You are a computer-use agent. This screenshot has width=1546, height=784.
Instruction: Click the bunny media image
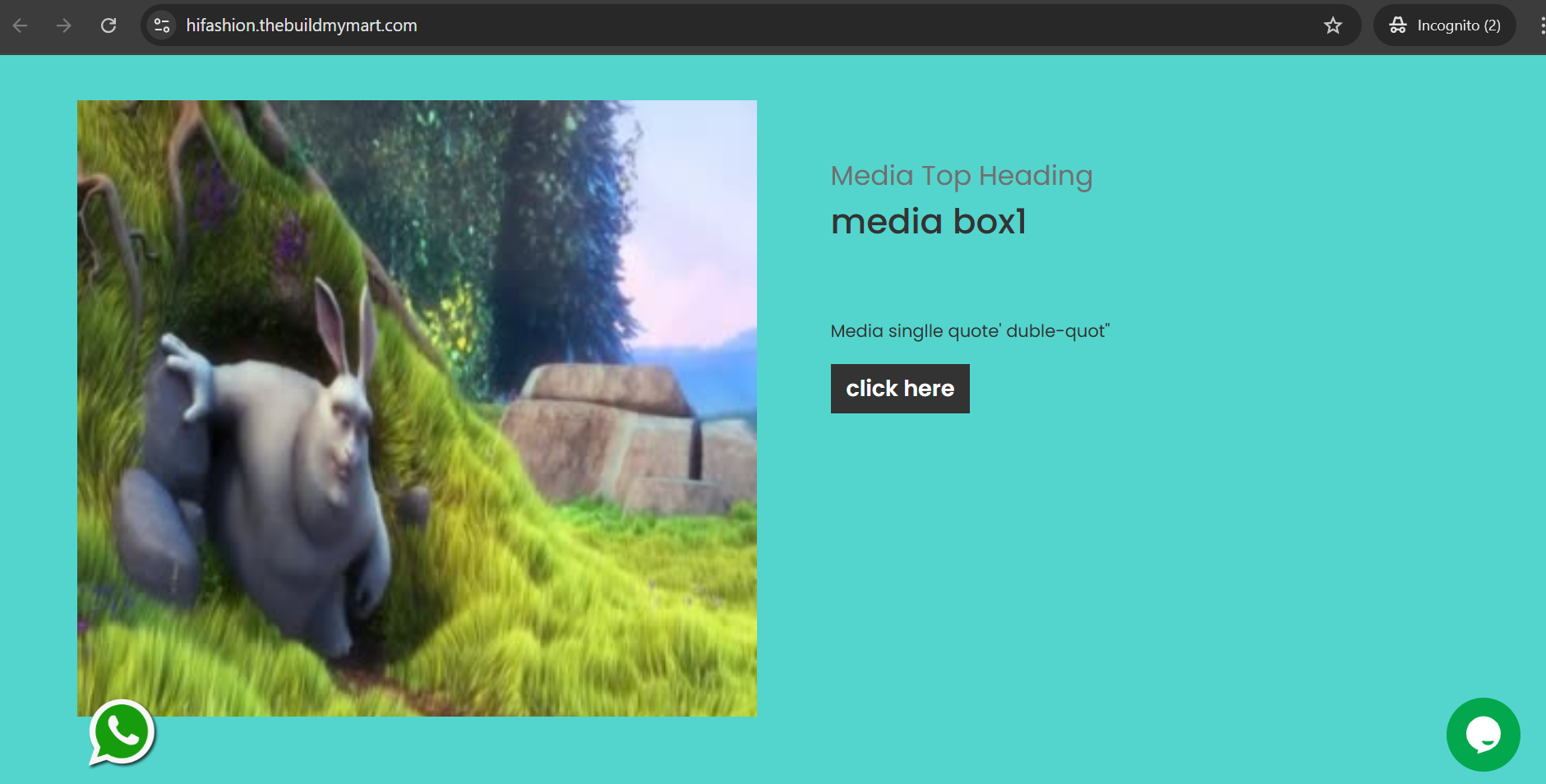[x=417, y=408]
